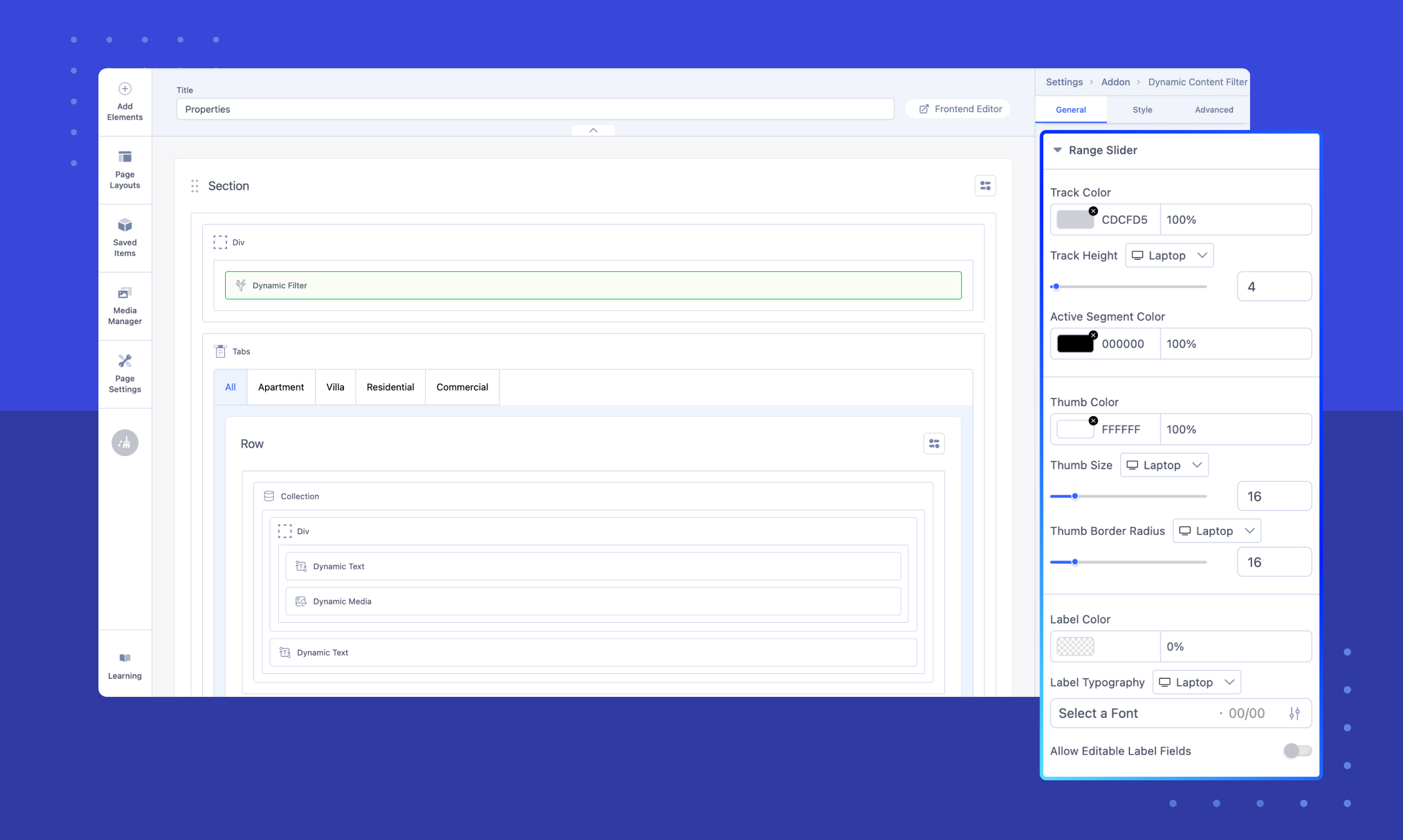Open the Page Layouts panel icon
This screenshot has width=1403, height=840.
[x=125, y=157]
